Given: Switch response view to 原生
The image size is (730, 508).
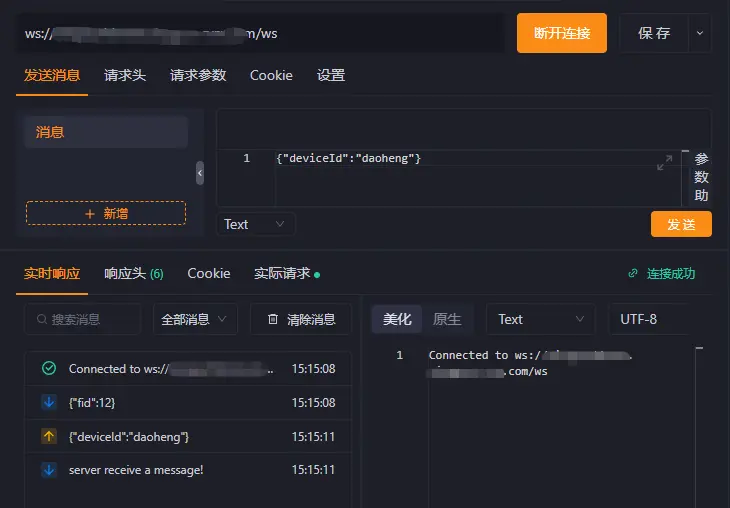Looking at the screenshot, I should 447,319.
